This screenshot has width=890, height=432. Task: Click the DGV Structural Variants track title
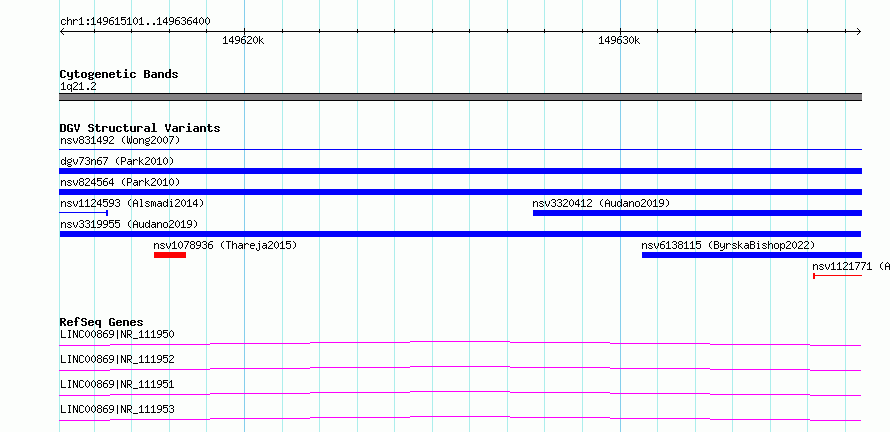click(x=140, y=128)
